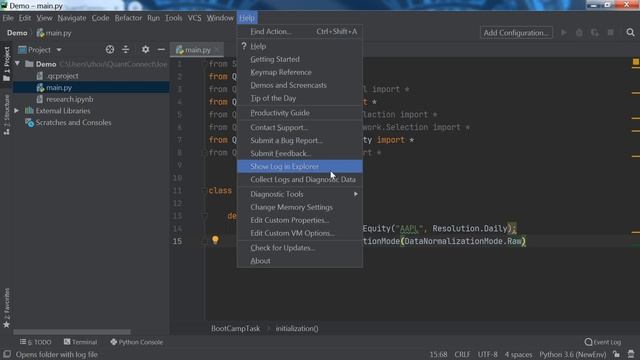Image resolution: width=640 pixels, height=360 pixels.
Task: Click the green Run icon
Action: click(564, 33)
